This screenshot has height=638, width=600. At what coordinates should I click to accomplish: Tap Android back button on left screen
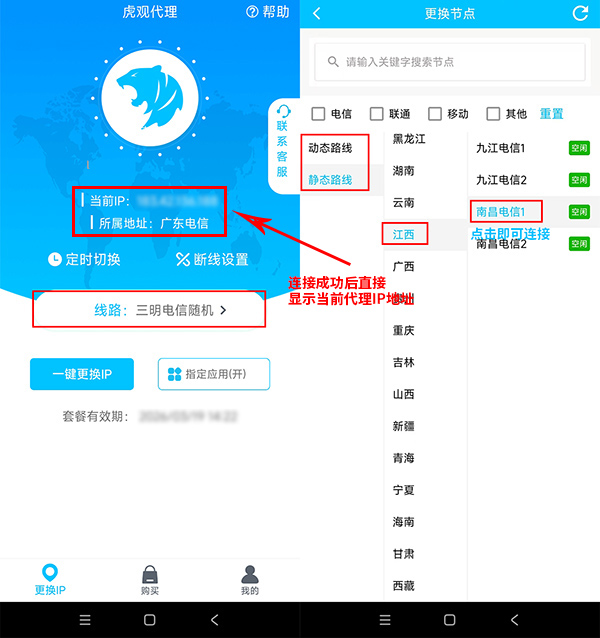(x=215, y=620)
